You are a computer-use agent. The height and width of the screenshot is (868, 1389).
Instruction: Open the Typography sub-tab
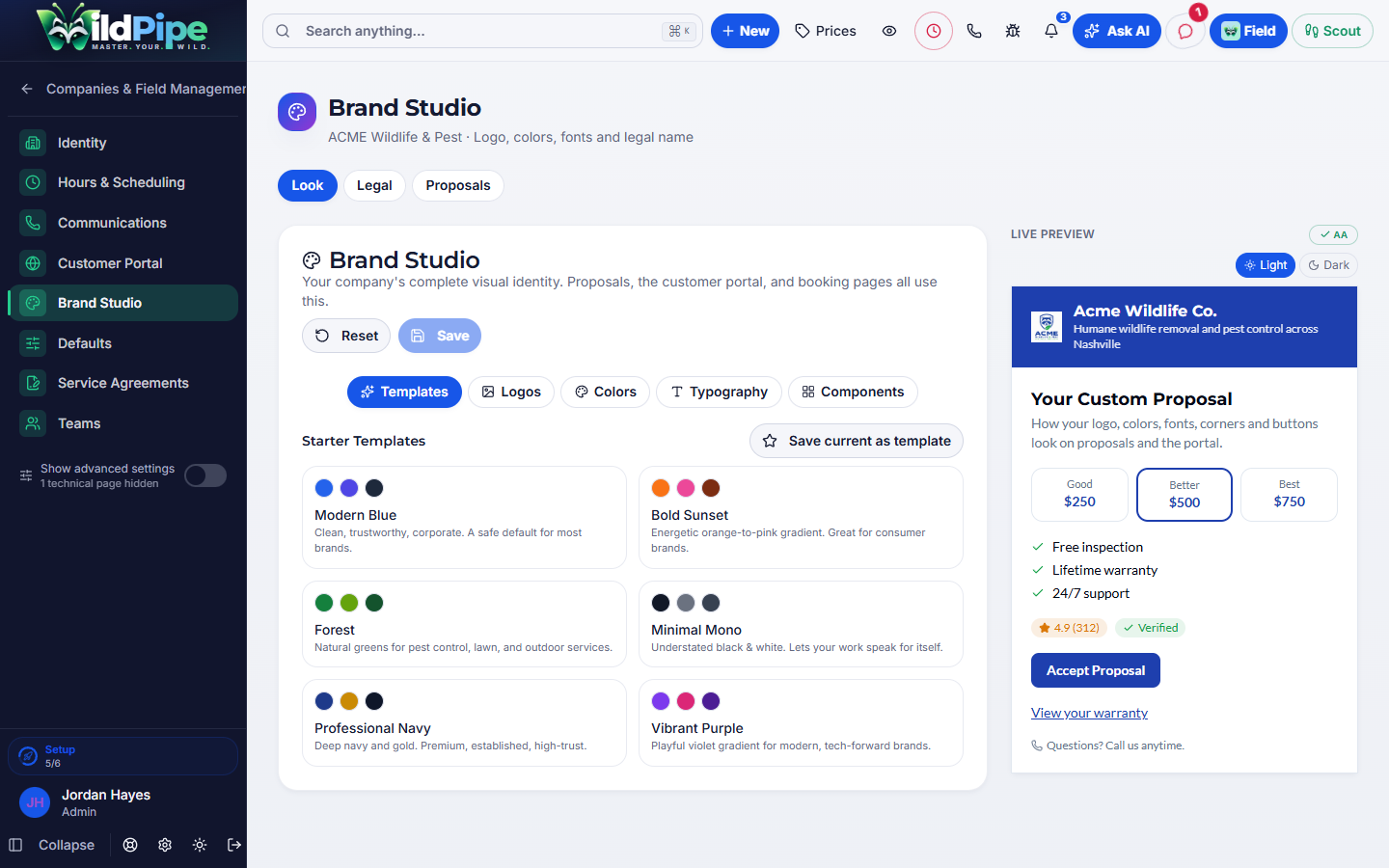pos(719,392)
